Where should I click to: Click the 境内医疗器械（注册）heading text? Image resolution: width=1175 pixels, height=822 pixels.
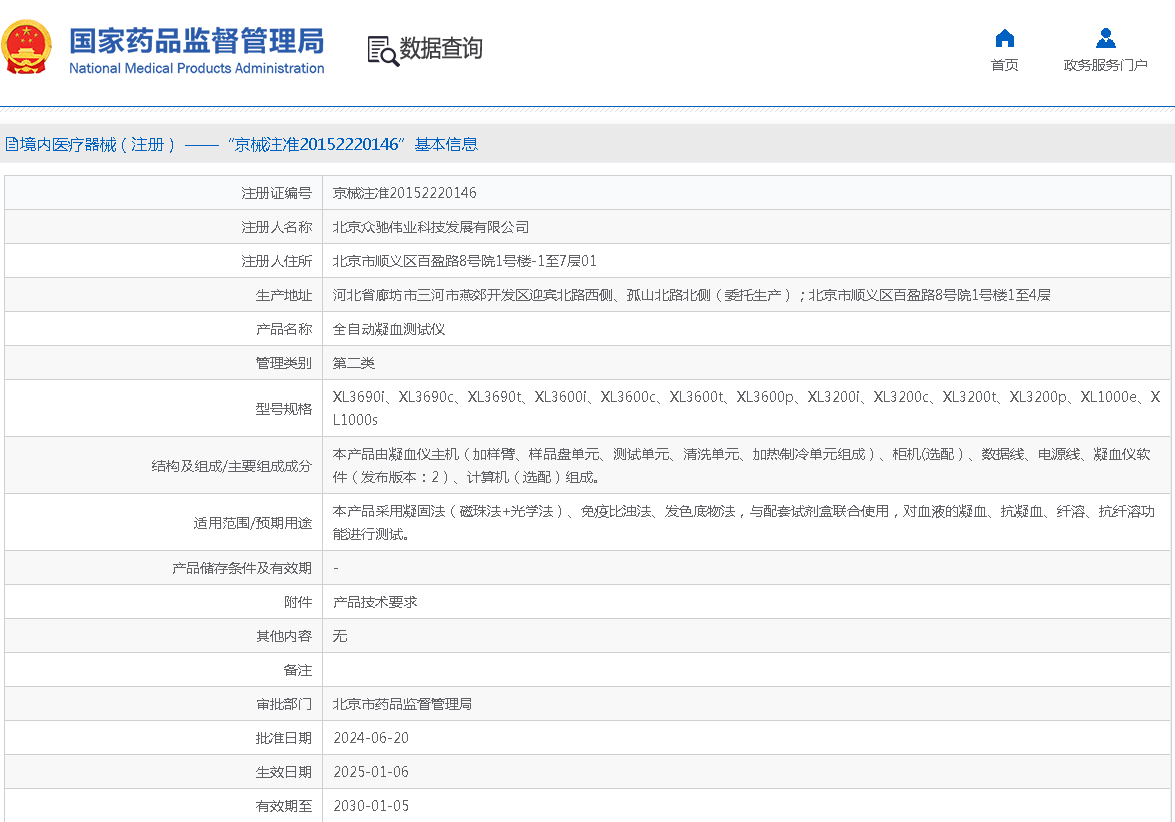98,145
